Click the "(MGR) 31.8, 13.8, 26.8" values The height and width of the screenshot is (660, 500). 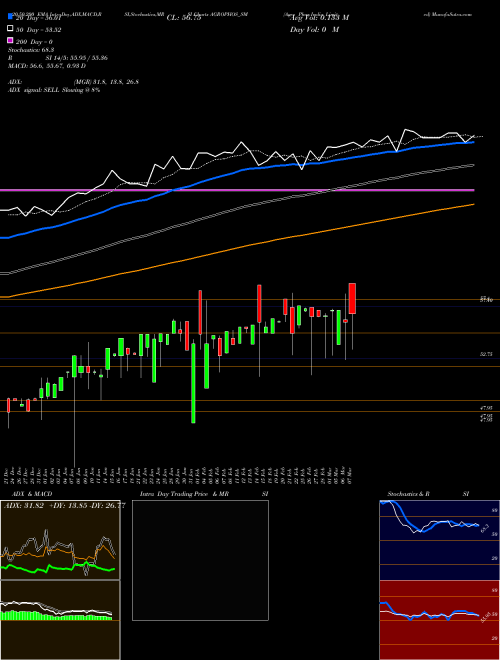(x=106, y=82)
